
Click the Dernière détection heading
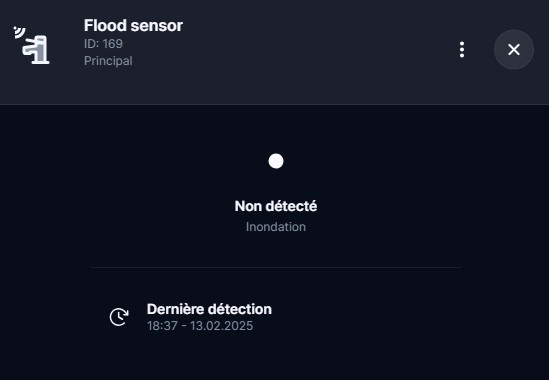point(209,309)
